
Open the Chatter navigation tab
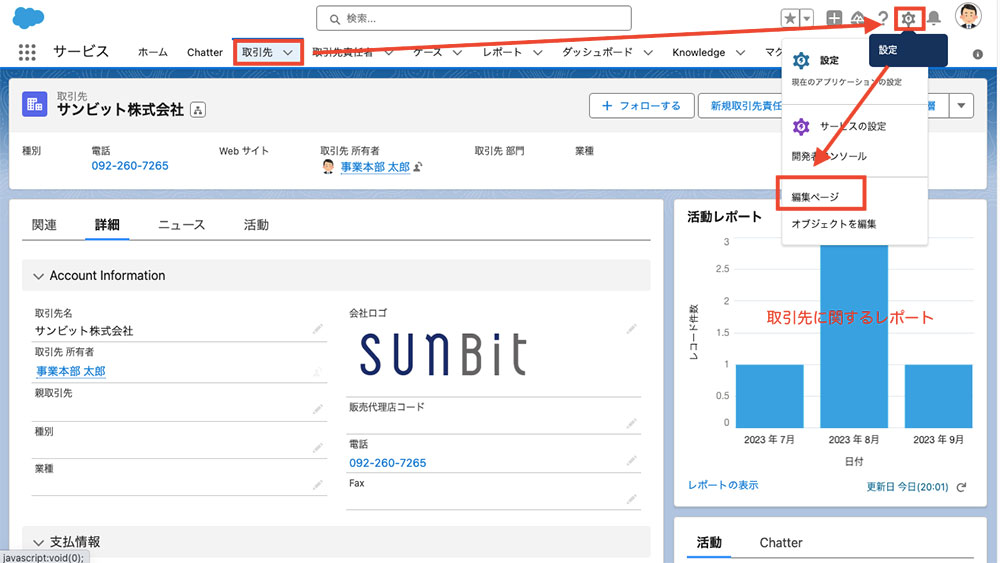pyautogui.click(x=205, y=52)
